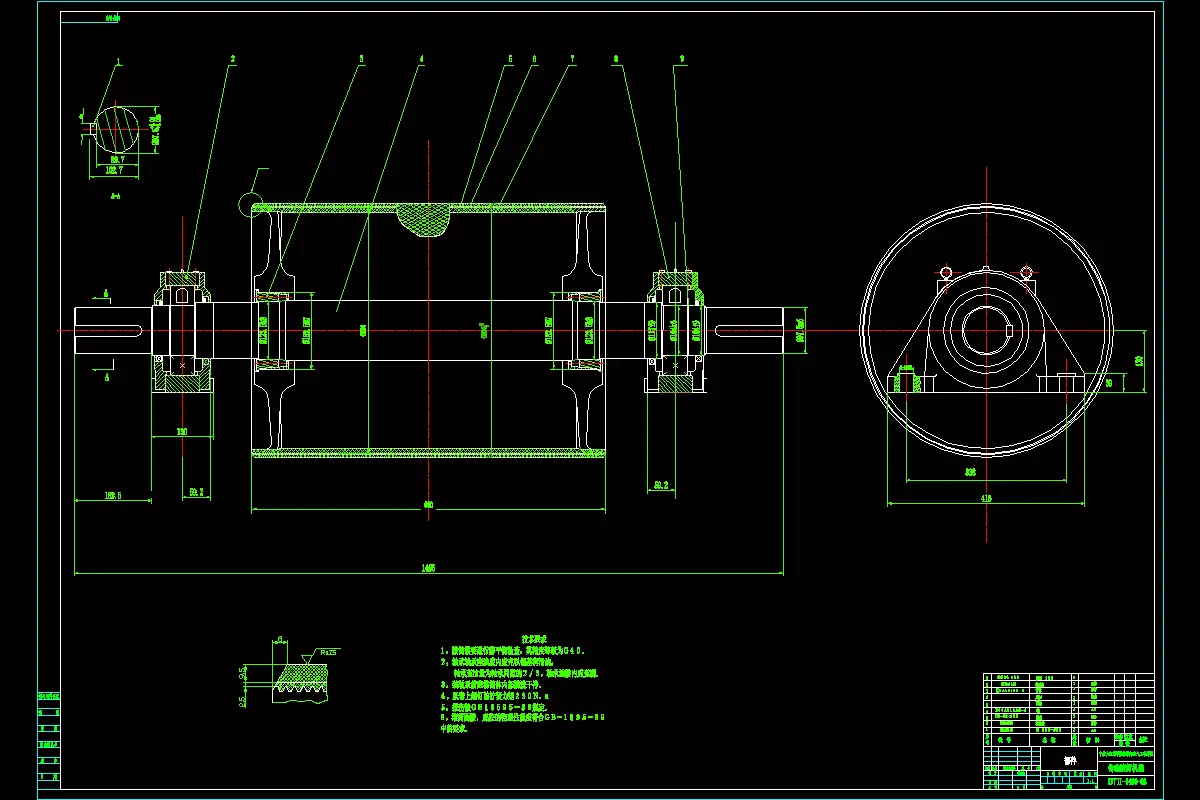Screen dimensions: 1200x800
Task: Select the overall length dimension 1465
Action: (429, 568)
